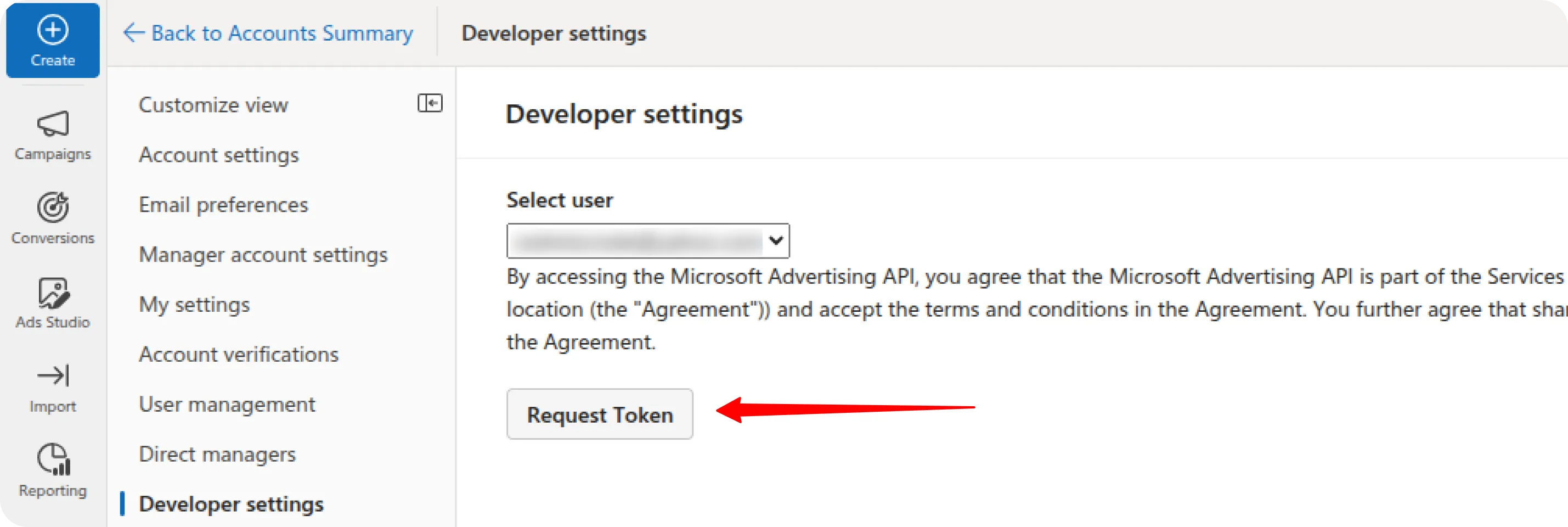Click the Request Token button
The image size is (1568, 527).
[600, 414]
